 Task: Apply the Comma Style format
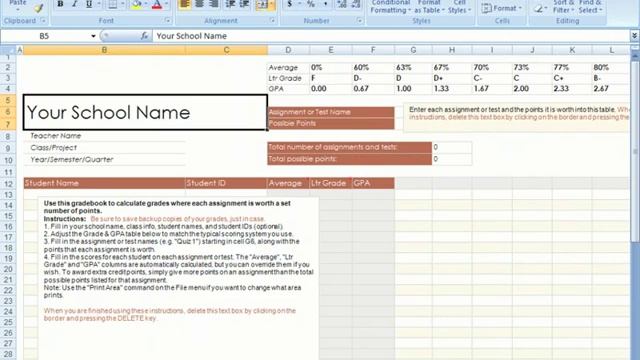click(x=325, y=4)
